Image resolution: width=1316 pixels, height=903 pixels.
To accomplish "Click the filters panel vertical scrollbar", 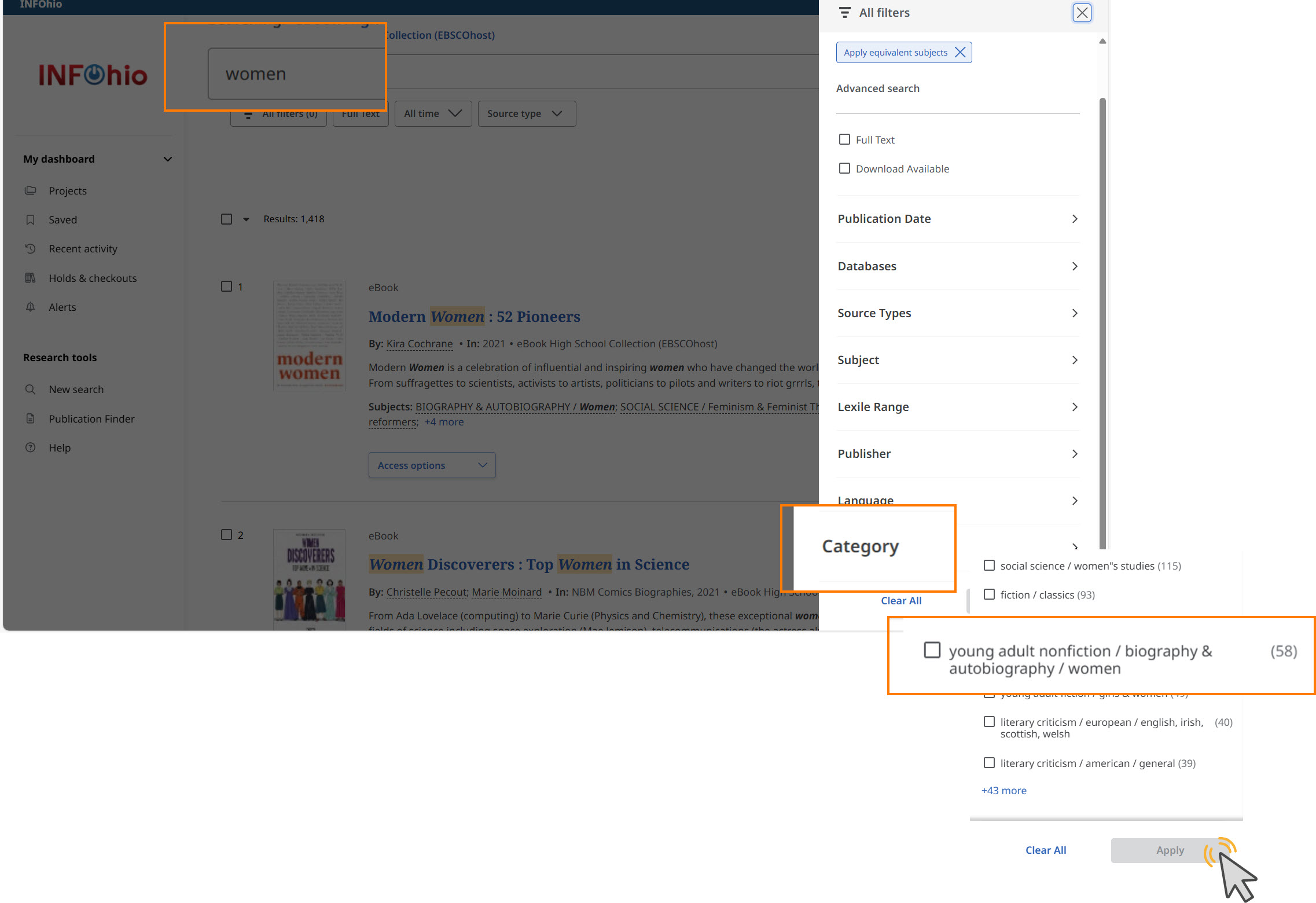I will (1102, 324).
